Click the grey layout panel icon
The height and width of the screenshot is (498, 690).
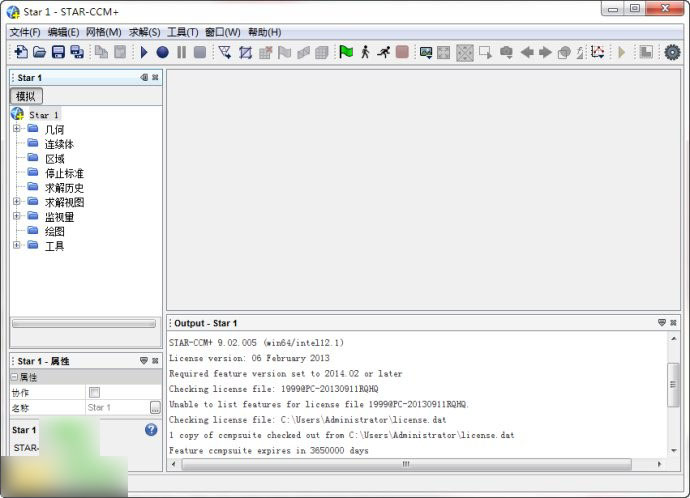click(x=646, y=52)
